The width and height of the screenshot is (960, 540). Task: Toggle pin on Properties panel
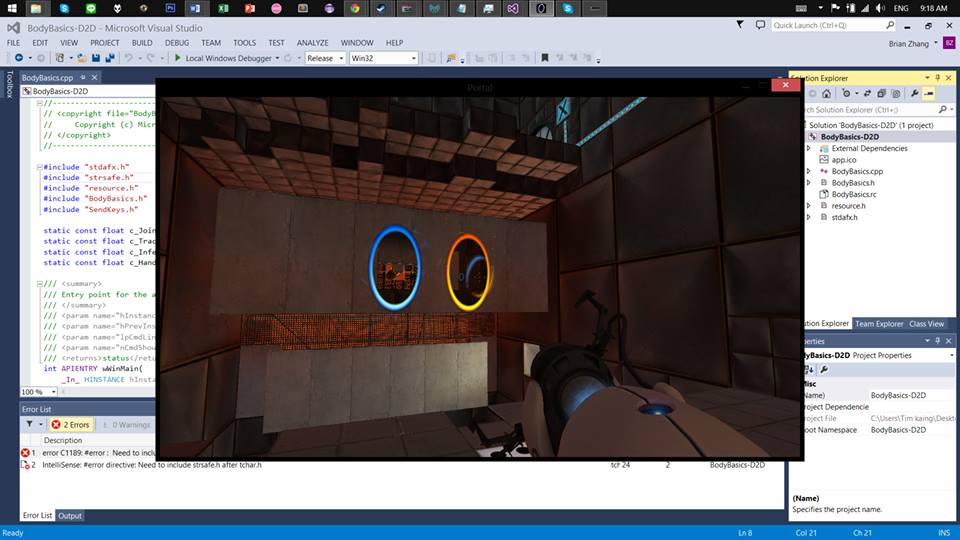tap(937, 341)
